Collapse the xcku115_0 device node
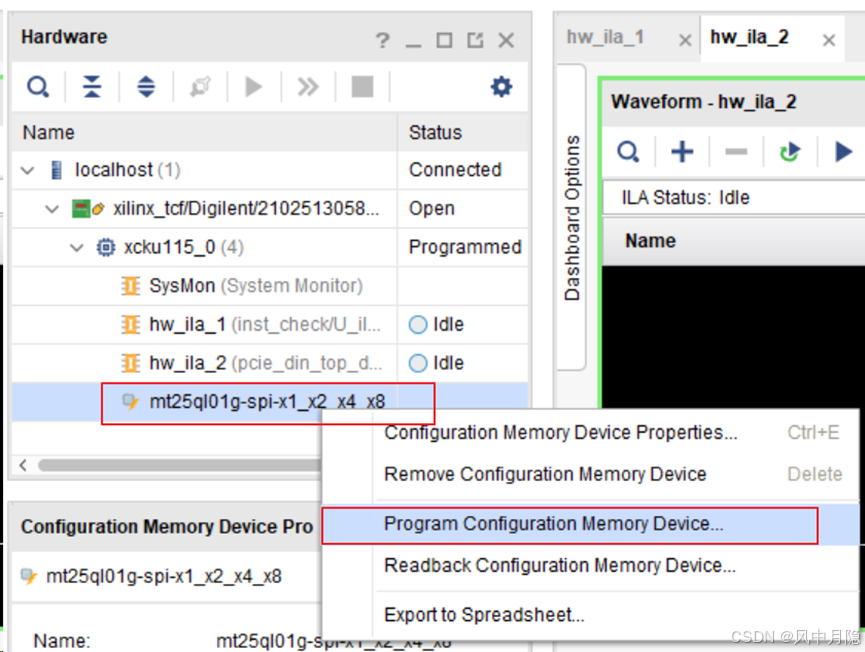Image resolution: width=865 pixels, height=652 pixels. 77,248
